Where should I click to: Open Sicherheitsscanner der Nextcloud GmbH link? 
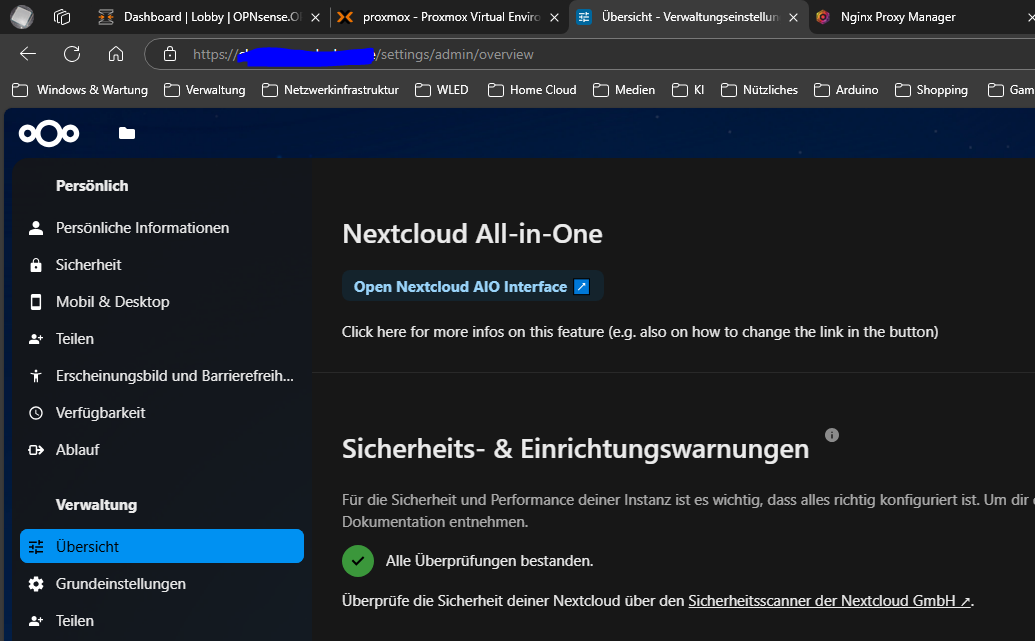829,601
